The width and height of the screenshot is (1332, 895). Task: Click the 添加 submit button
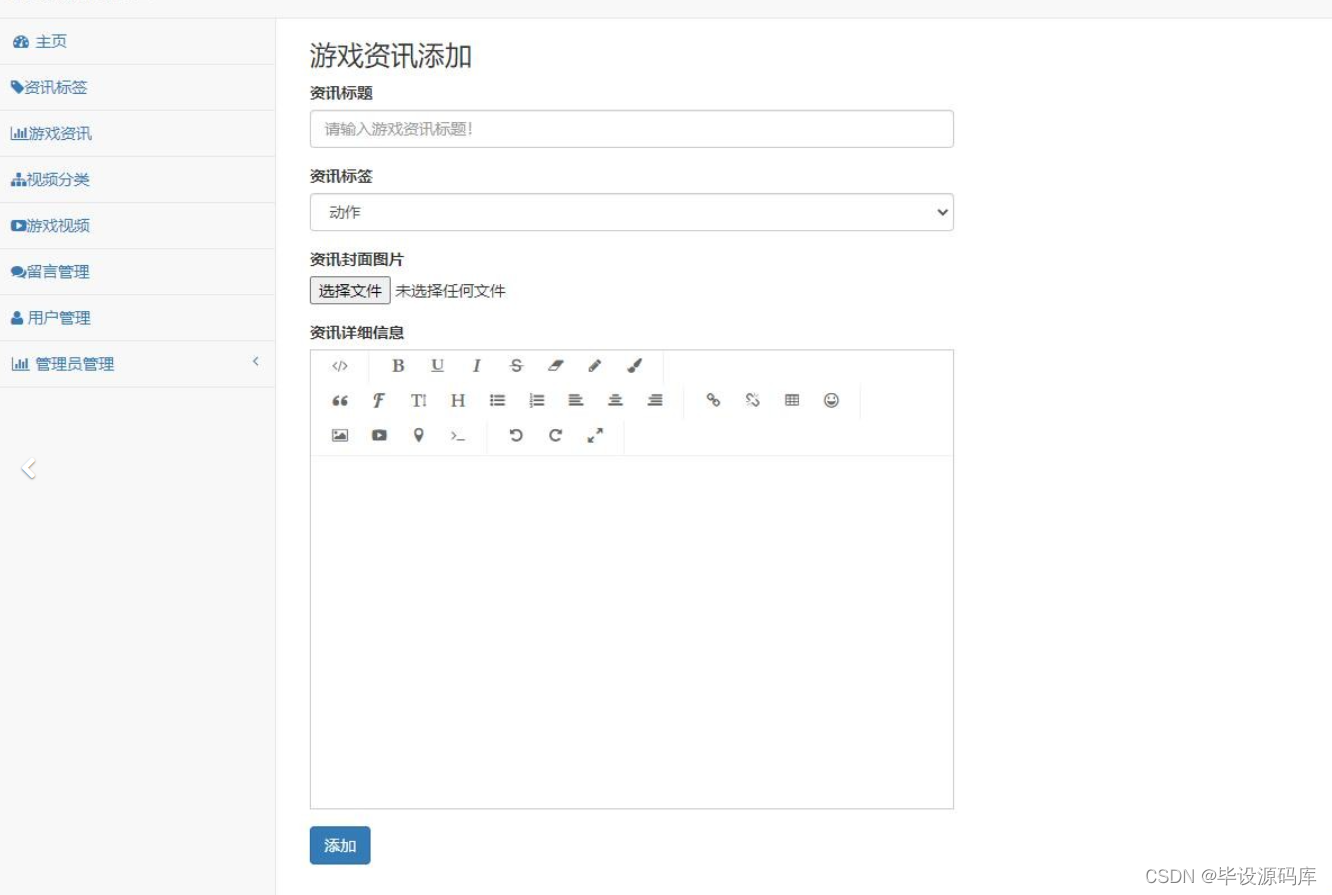339,845
